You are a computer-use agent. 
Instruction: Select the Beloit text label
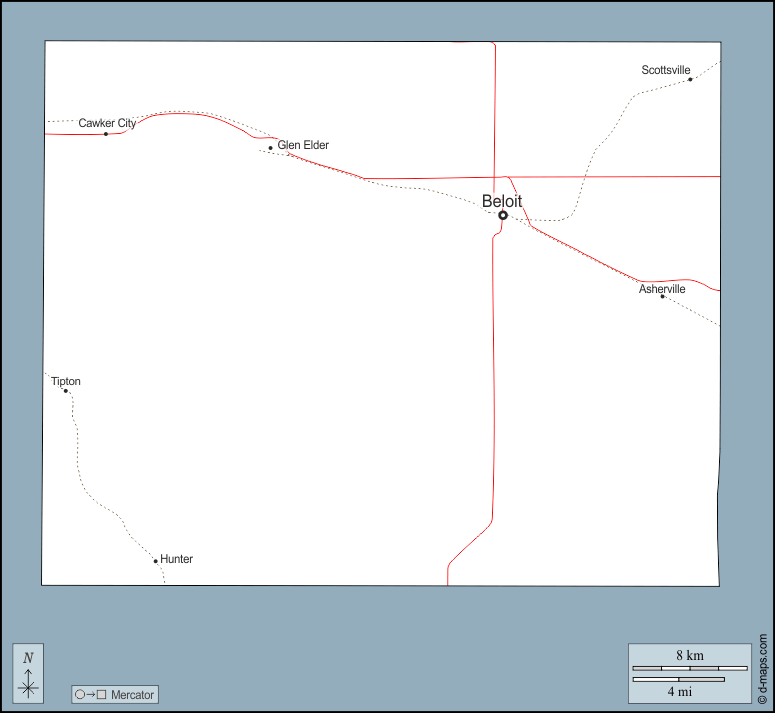(x=502, y=201)
